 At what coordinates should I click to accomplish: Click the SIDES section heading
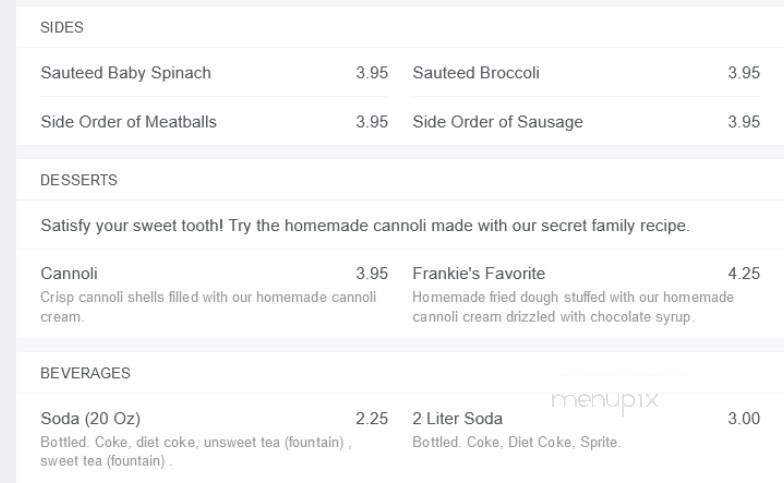coord(62,28)
